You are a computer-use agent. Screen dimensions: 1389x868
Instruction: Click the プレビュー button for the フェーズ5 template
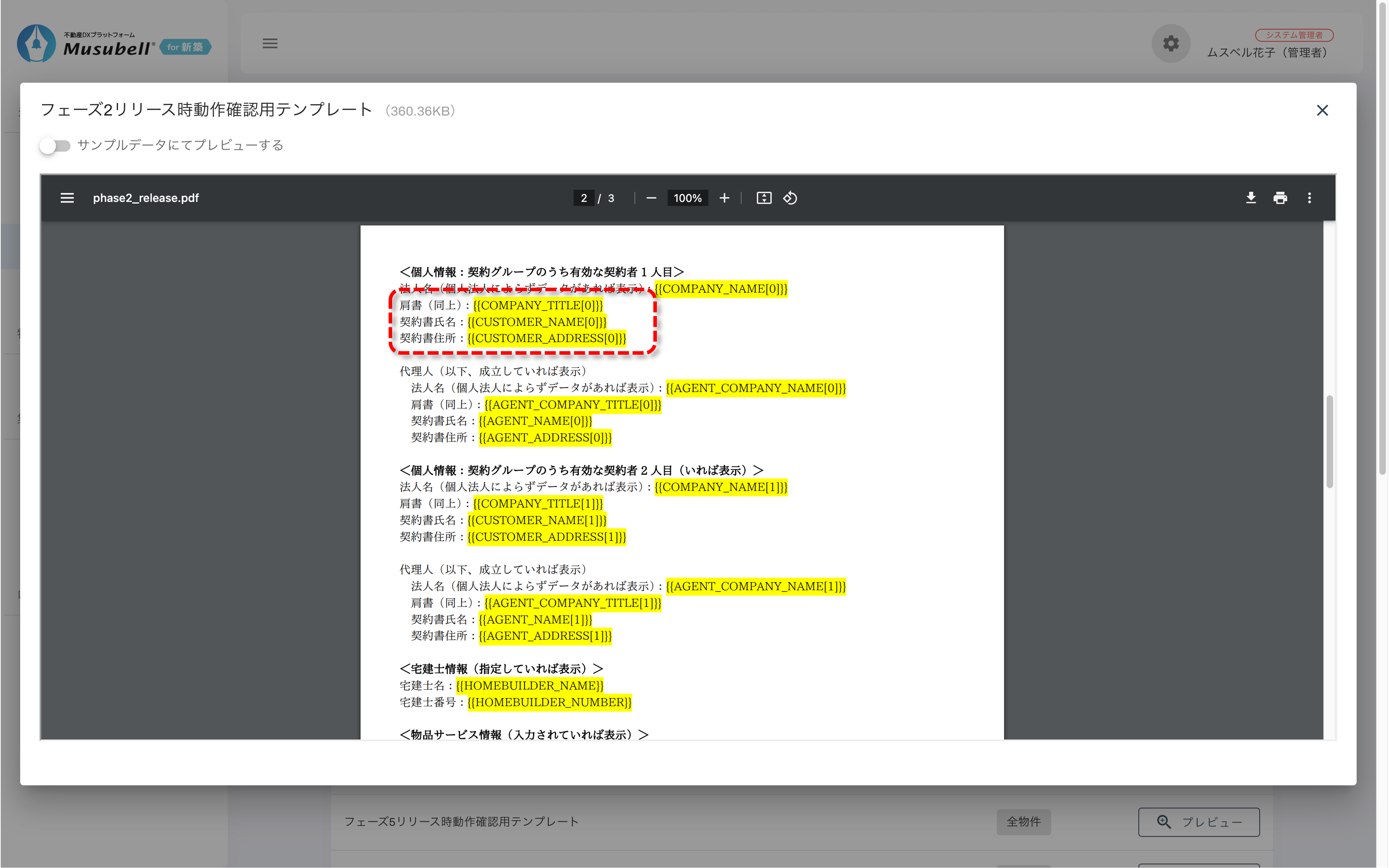click(1198, 822)
